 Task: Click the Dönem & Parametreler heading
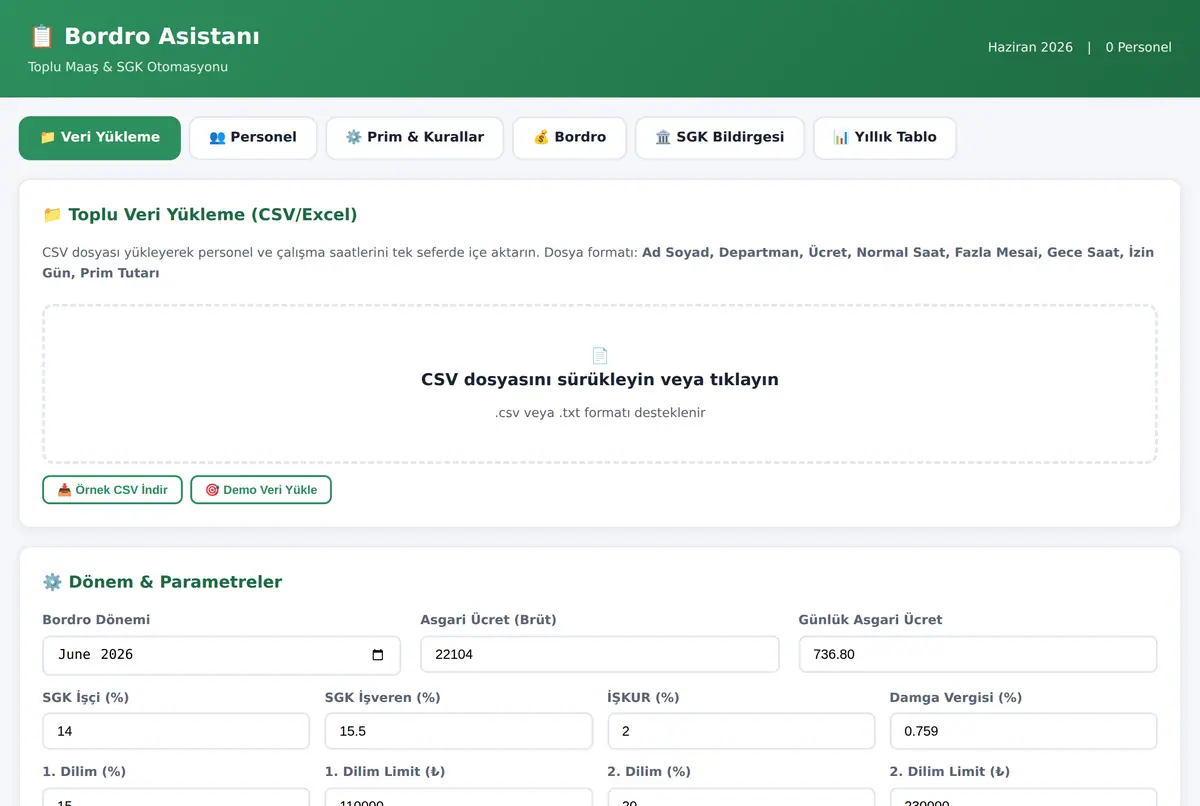coord(162,582)
